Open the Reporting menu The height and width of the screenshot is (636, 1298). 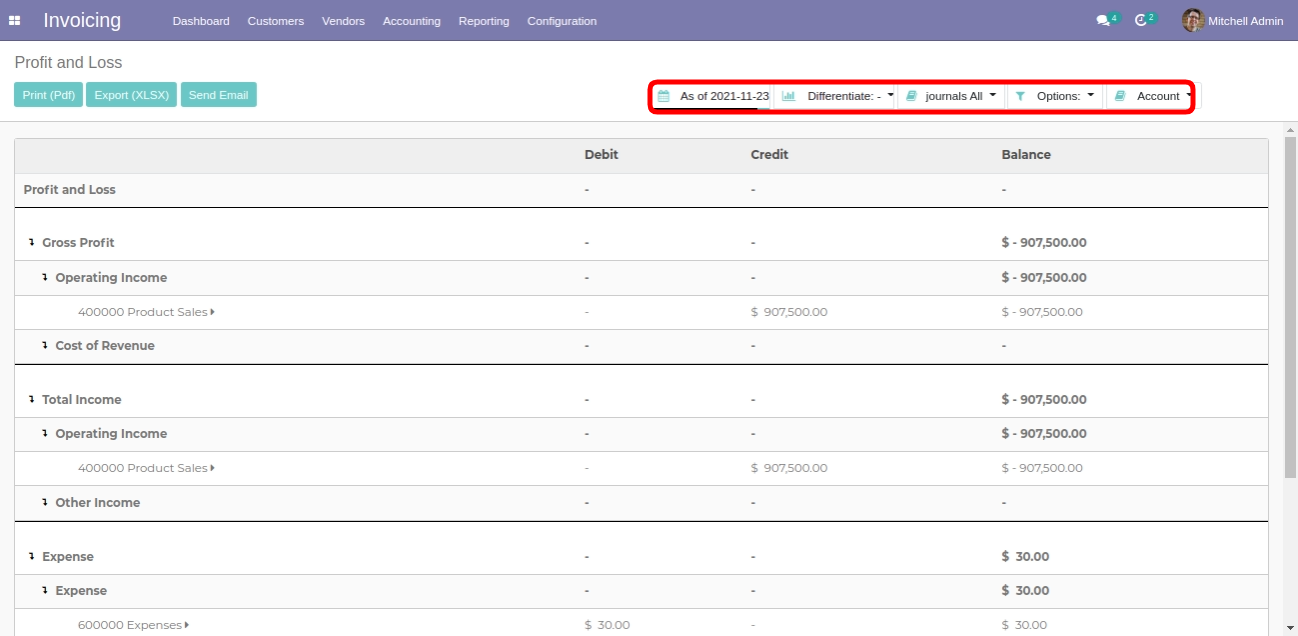tap(483, 21)
